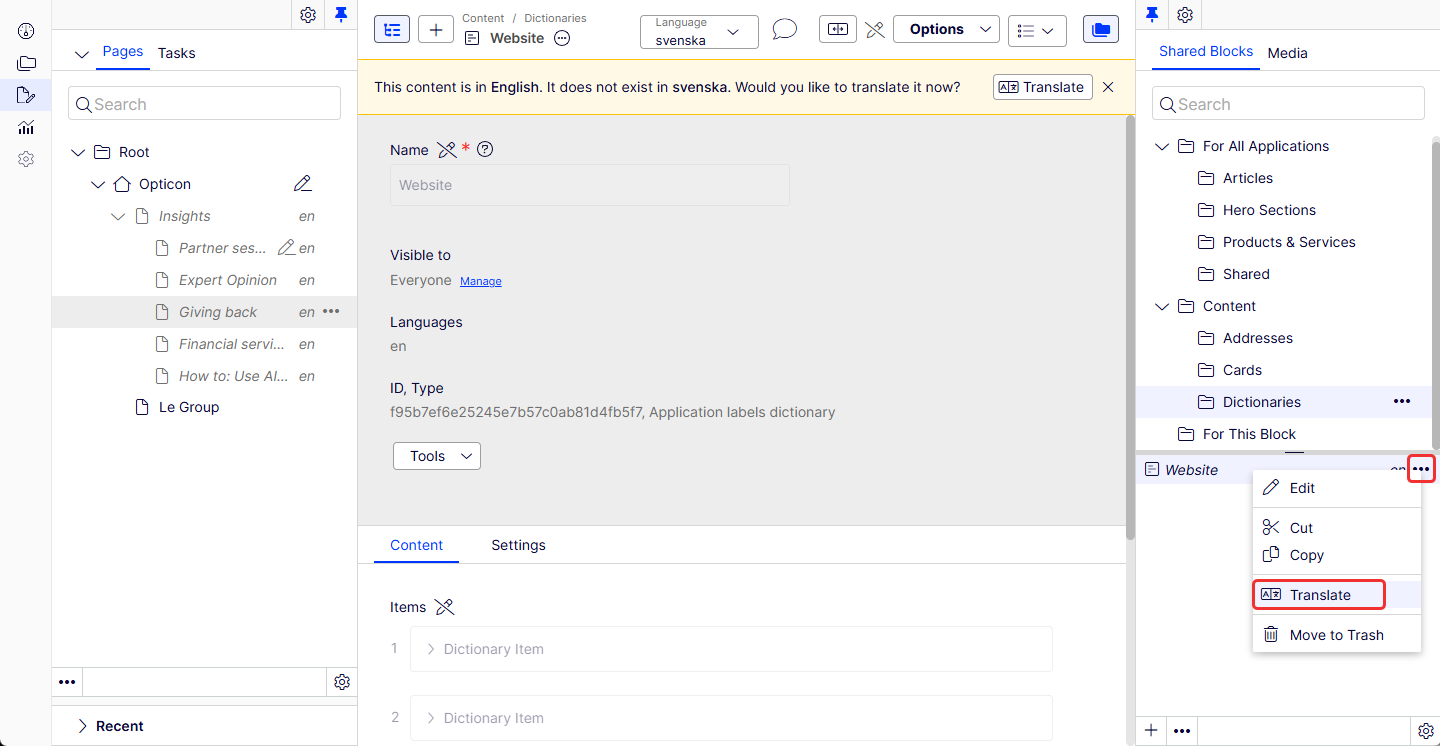The width and height of the screenshot is (1440, 746).
Task: Open the list view dropdown
Action: coord(1037,30)
